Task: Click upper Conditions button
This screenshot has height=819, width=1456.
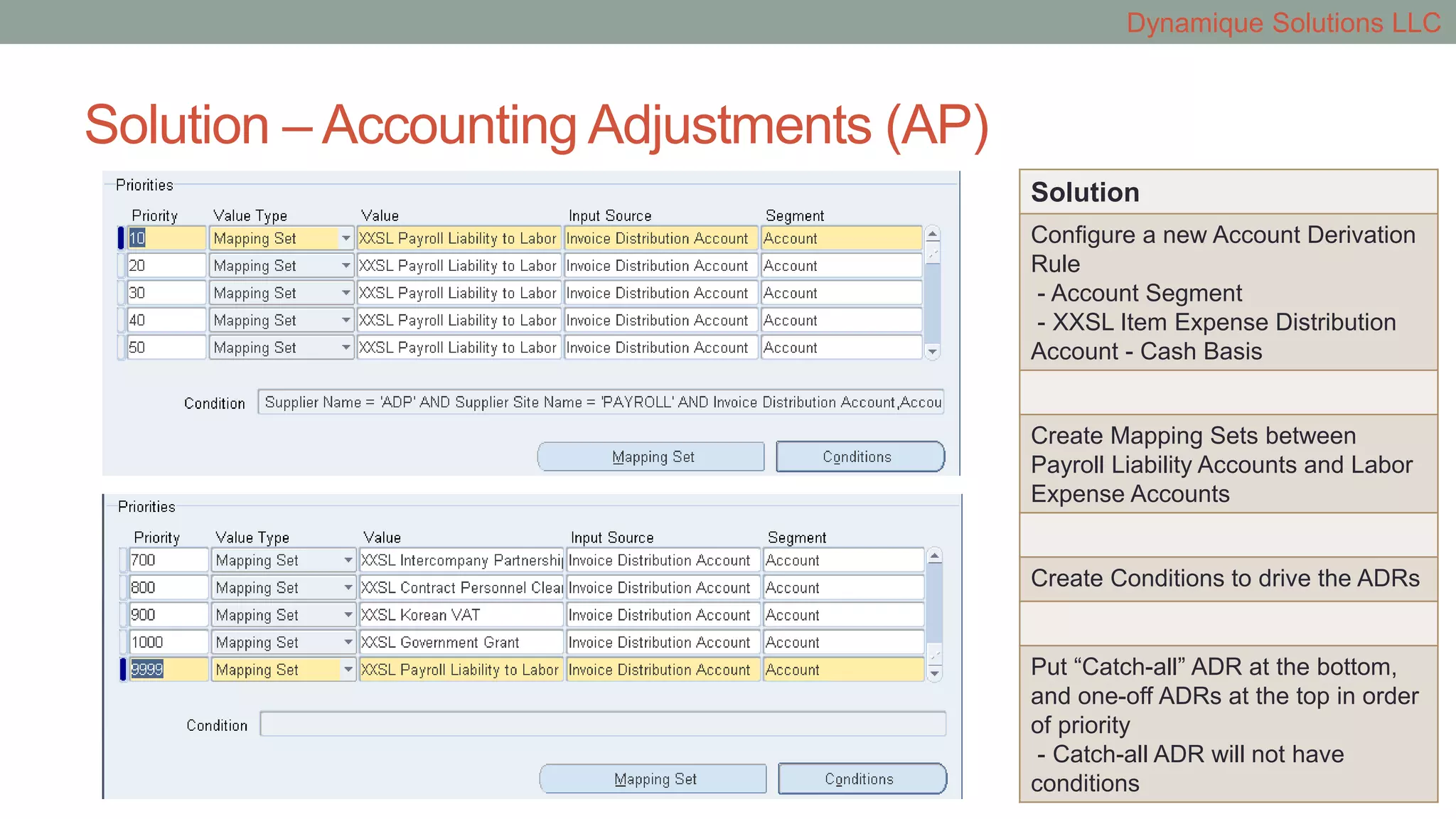Action: (x=860, y=457)
